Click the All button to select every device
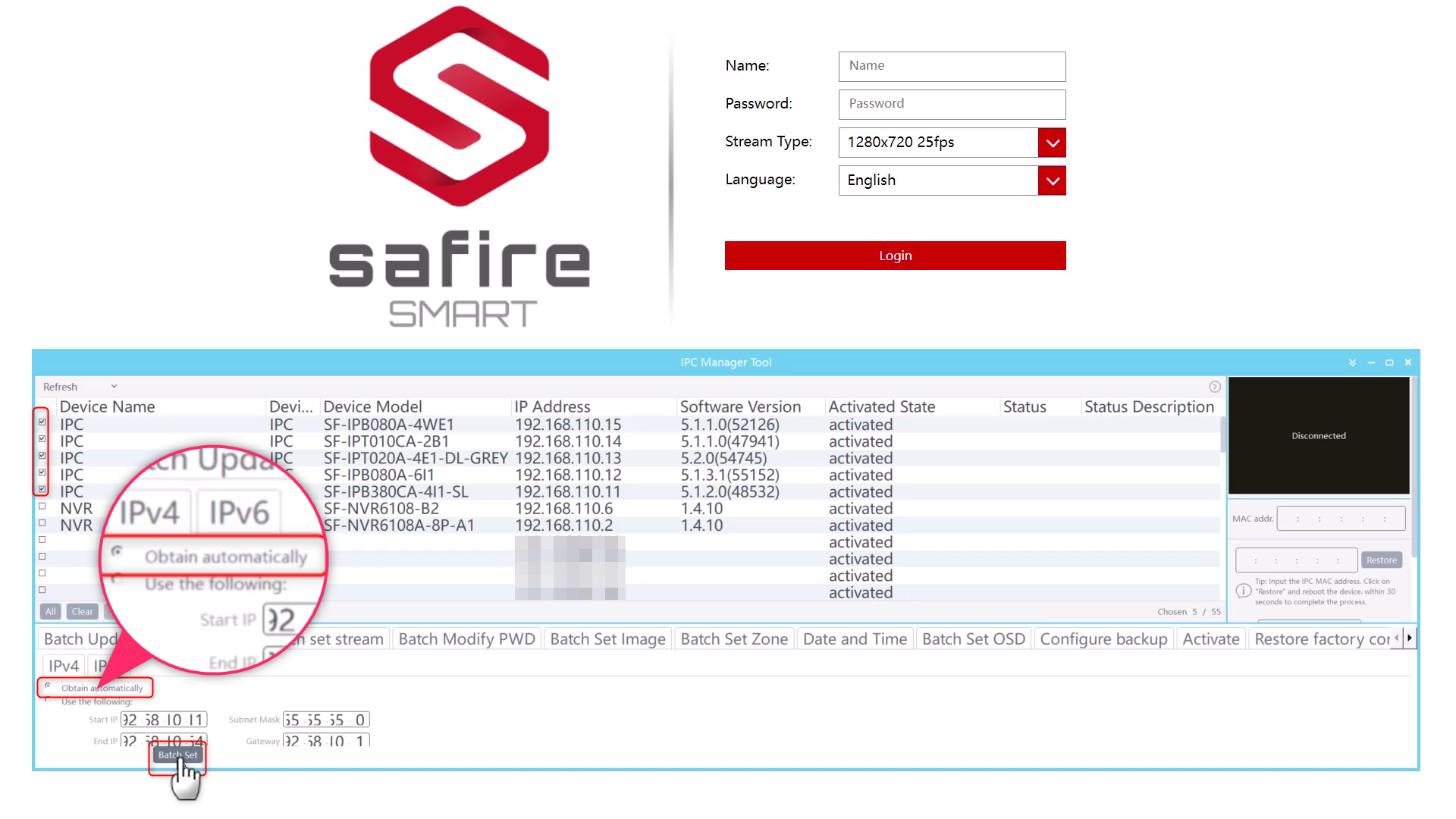 point(50,611)
